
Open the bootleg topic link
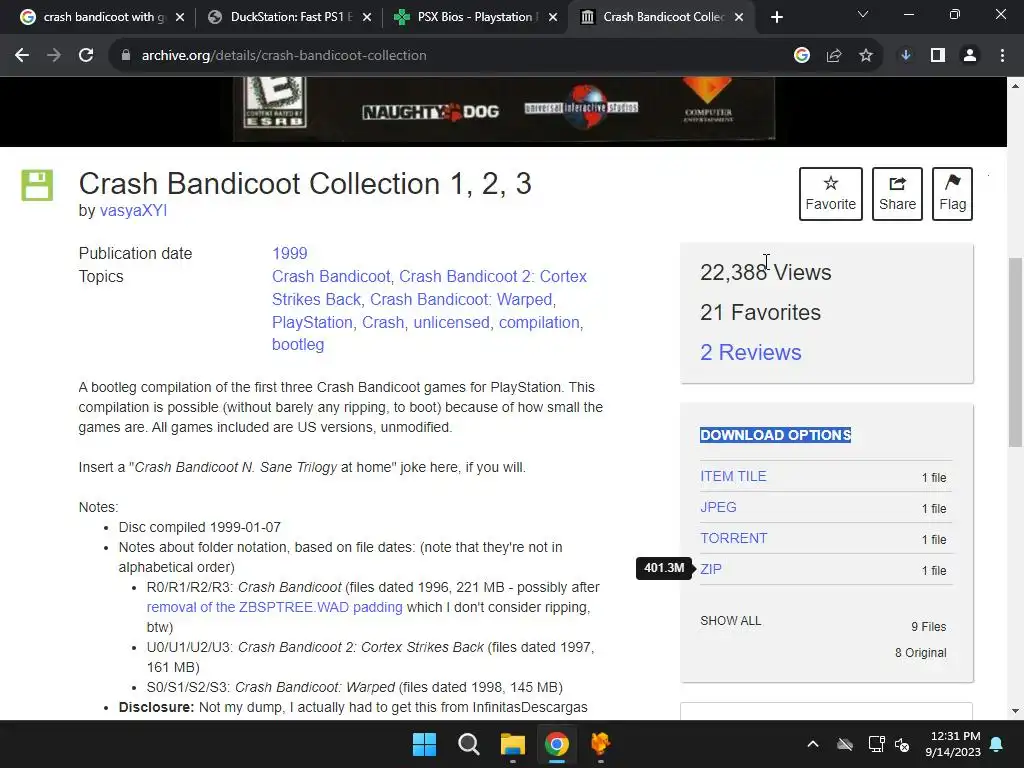click(298, 344)
